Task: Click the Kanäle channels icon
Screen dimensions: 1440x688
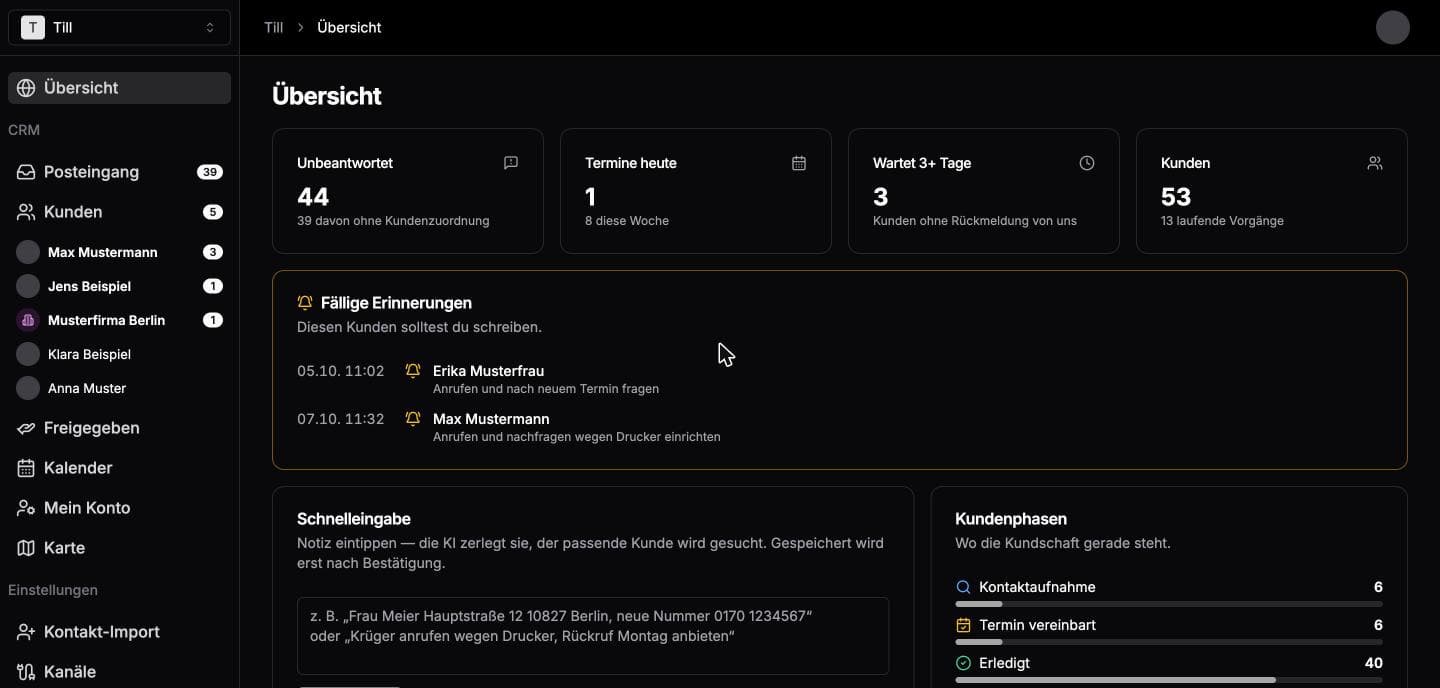Action: 26,672
